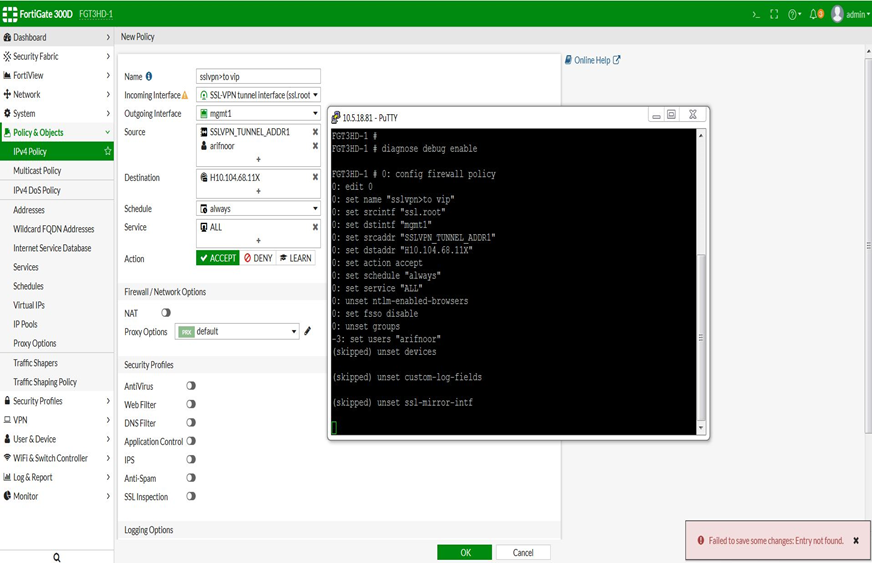Enable Application Control profile
This screenshot has height=563, width=872.
(x=191, y=441)
